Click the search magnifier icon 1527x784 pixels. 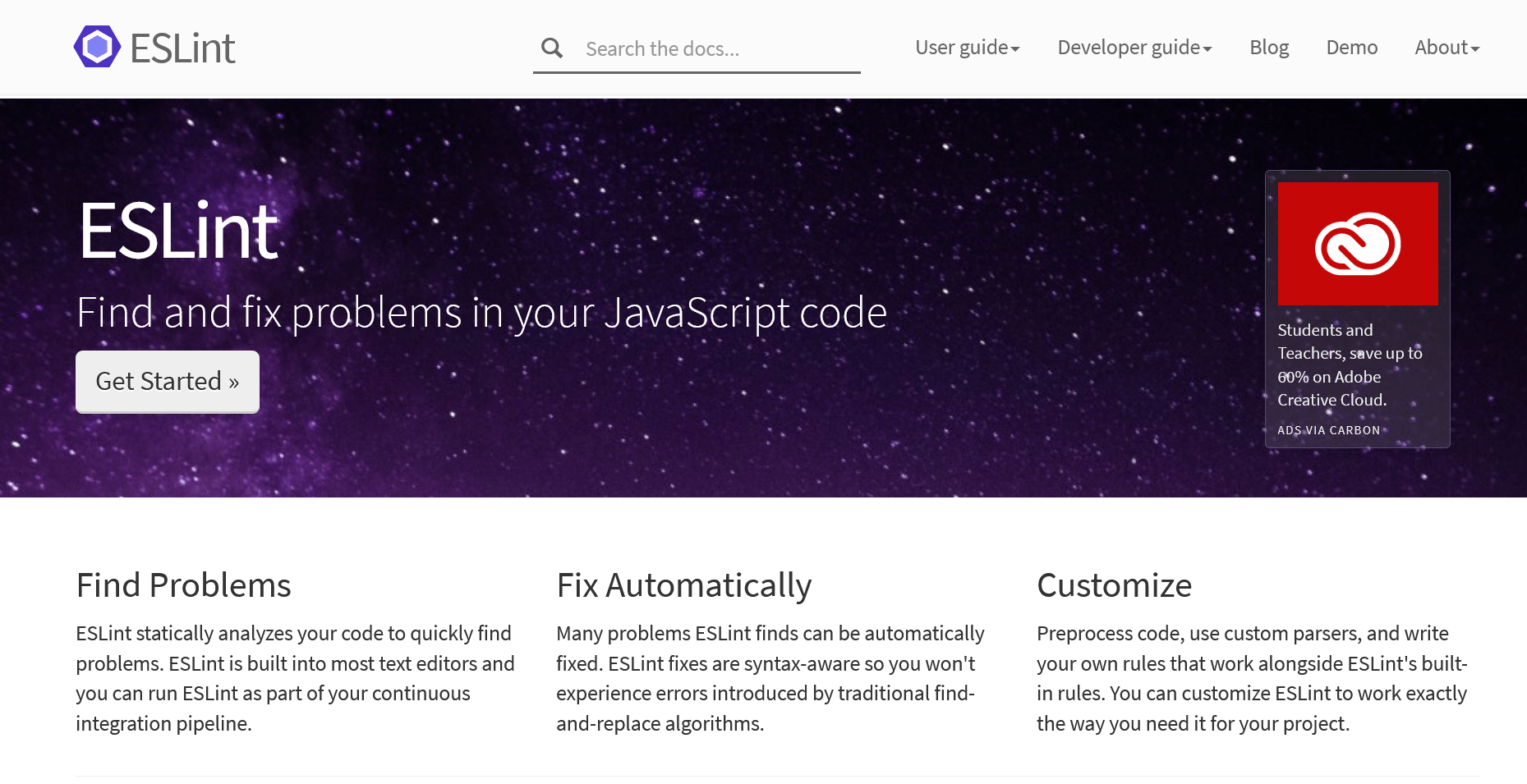(551, 48)
